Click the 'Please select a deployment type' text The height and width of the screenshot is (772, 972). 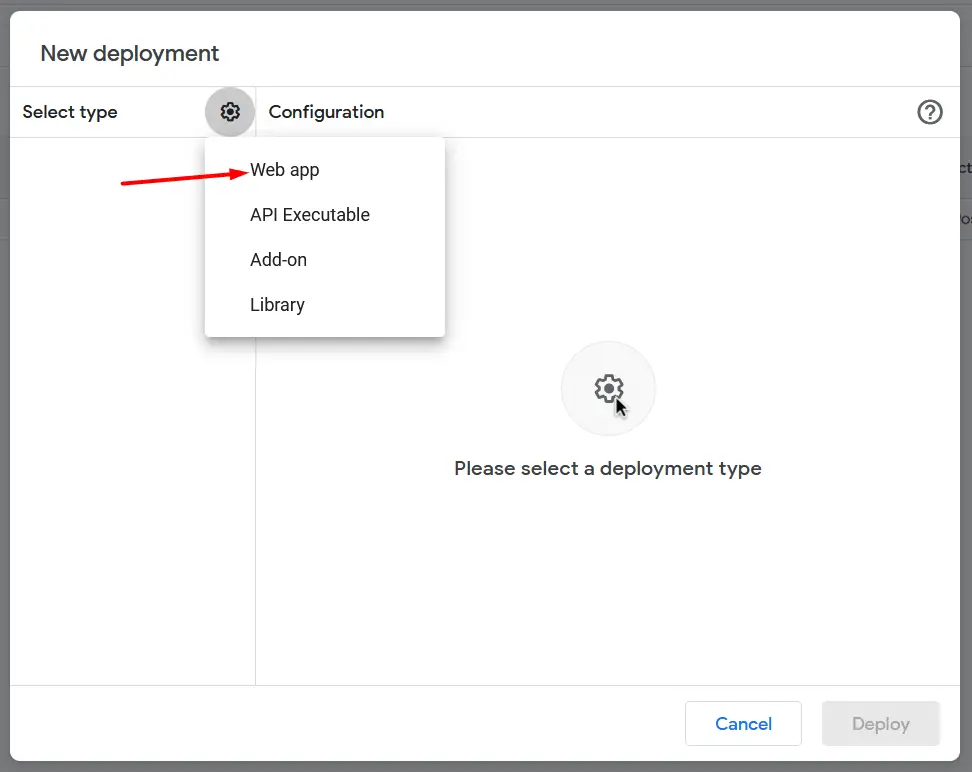tap(608, 468)
